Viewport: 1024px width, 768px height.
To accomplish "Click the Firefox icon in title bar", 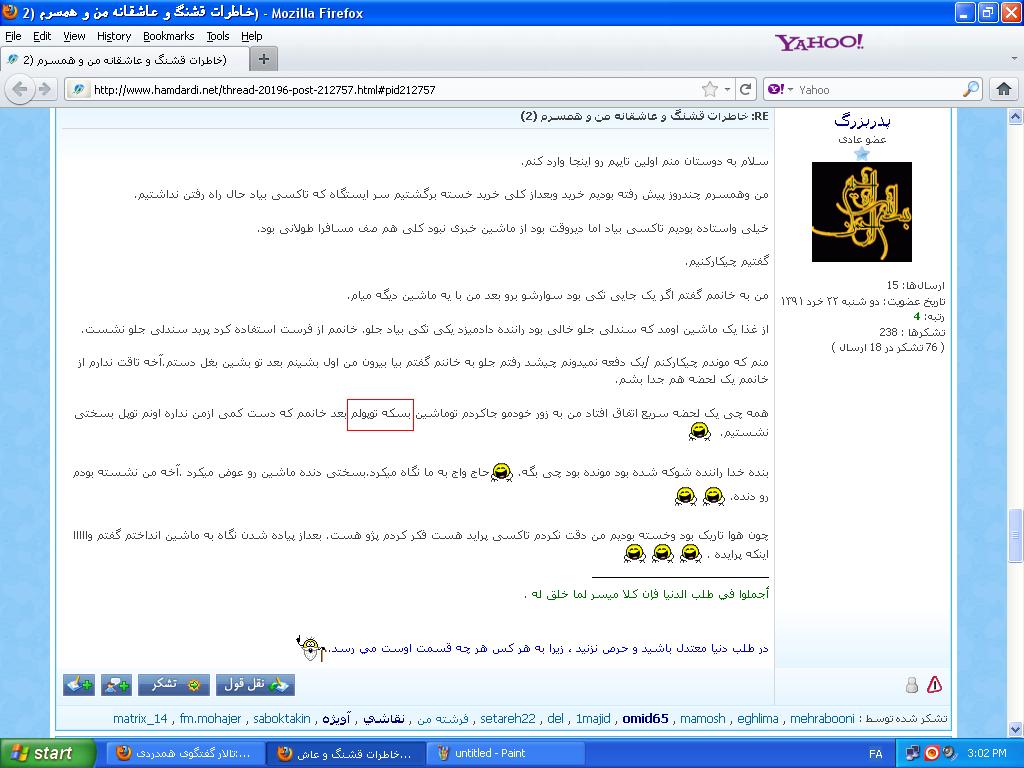I will point(10,12).
